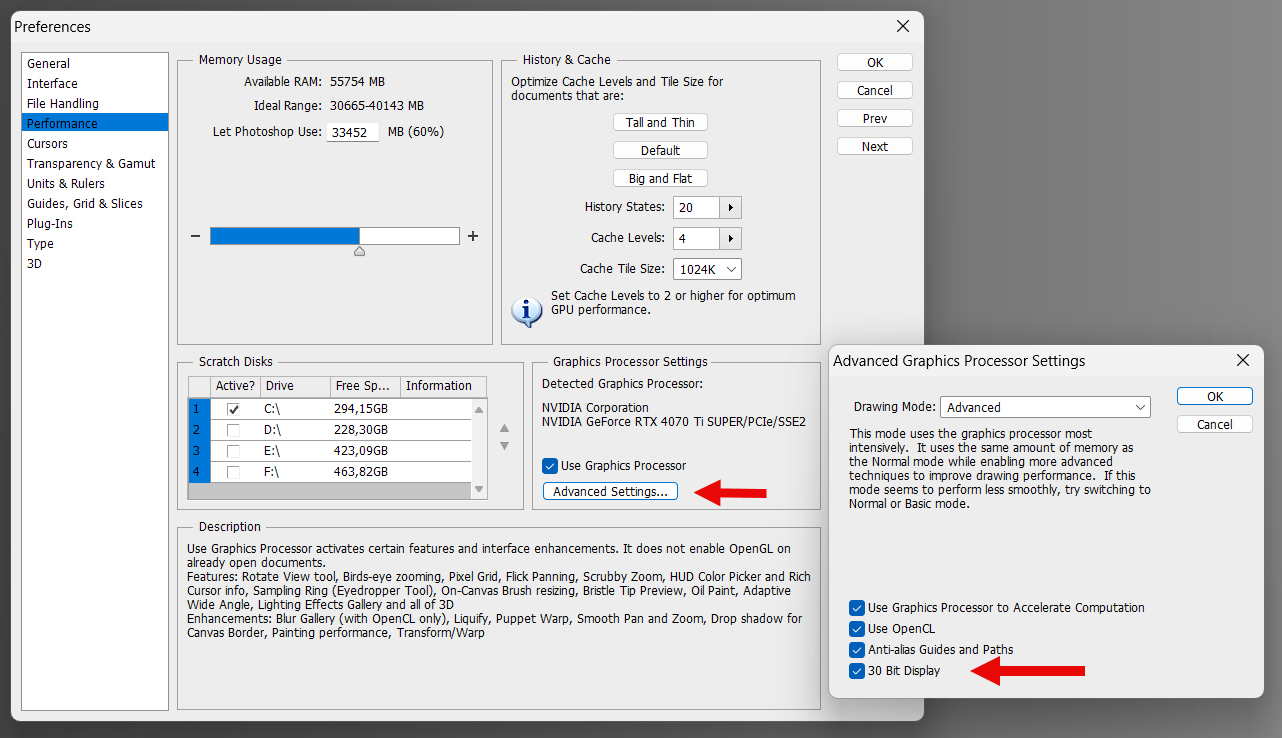Select Interface in the preferences list
This screenshot has width=1282, height=738.
click(52, 84)
